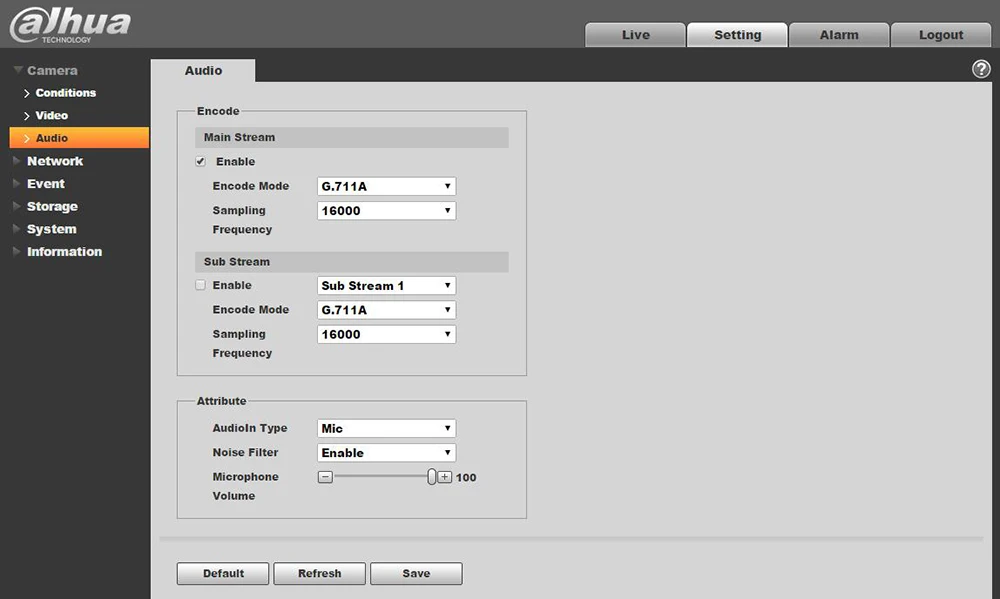The image size is (1000, 599).
Task: Click the microphone volume value 100
Action: pos(466,478)
